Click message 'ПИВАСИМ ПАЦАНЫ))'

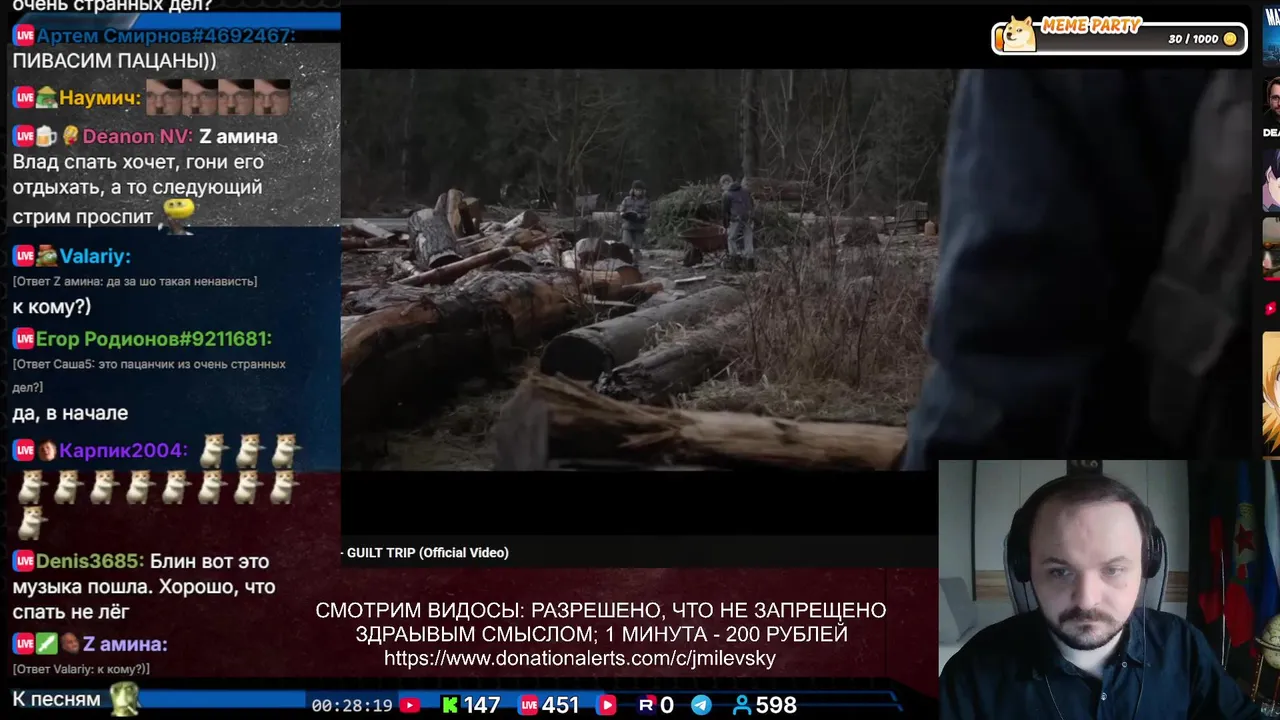click(x=114, y=61)
